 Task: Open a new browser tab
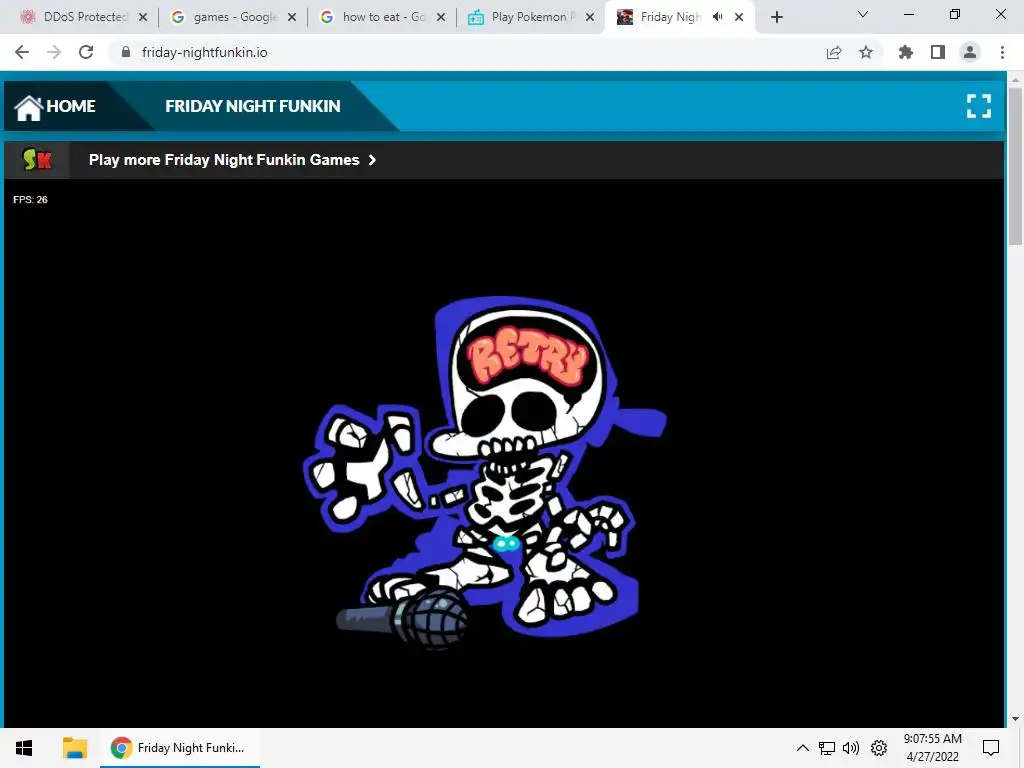pos(776,17)
